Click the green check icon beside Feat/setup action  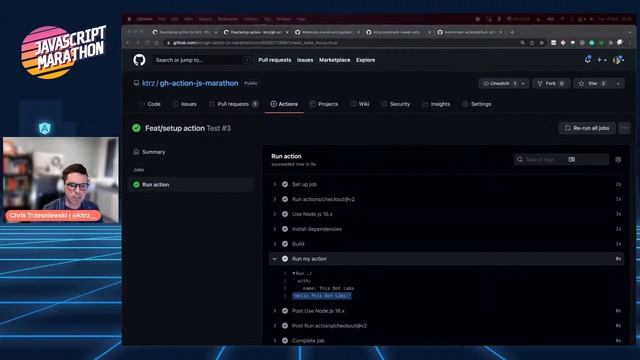coord(136,128)
